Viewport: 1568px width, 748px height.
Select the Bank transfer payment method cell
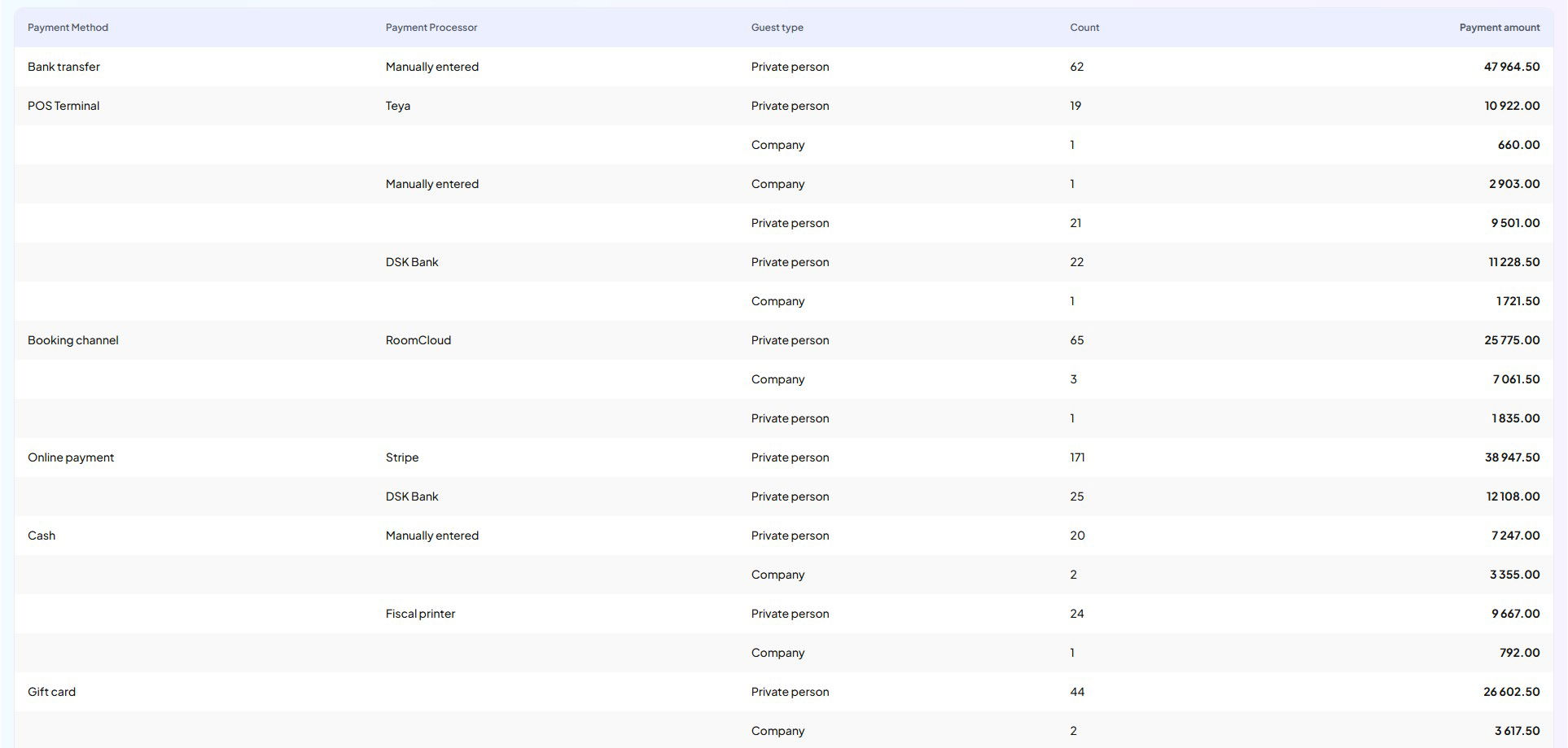(x=64, y=67)
